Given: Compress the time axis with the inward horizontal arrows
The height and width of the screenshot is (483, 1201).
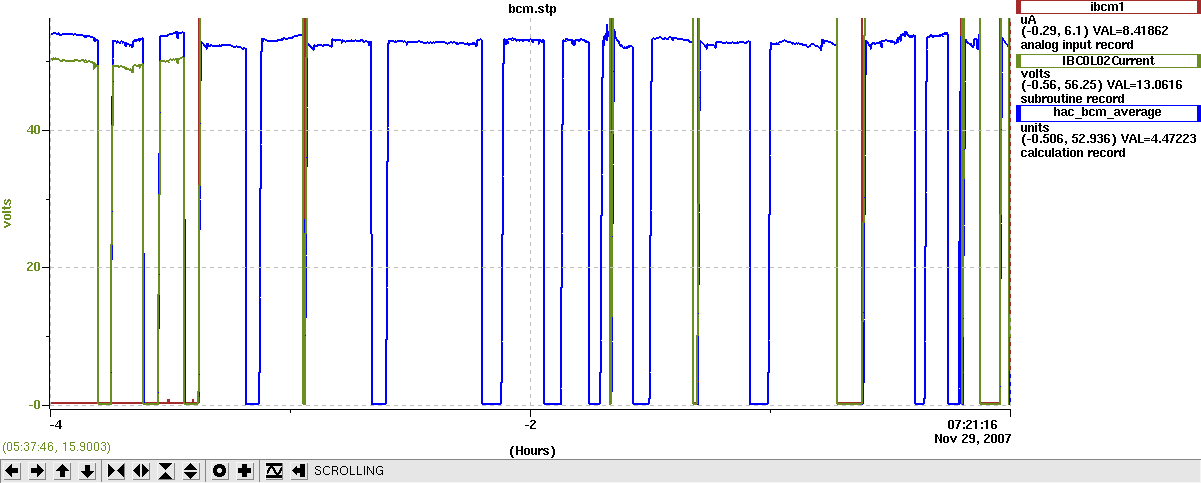Looking at the screenshot, I should click(x=116, y=470).
